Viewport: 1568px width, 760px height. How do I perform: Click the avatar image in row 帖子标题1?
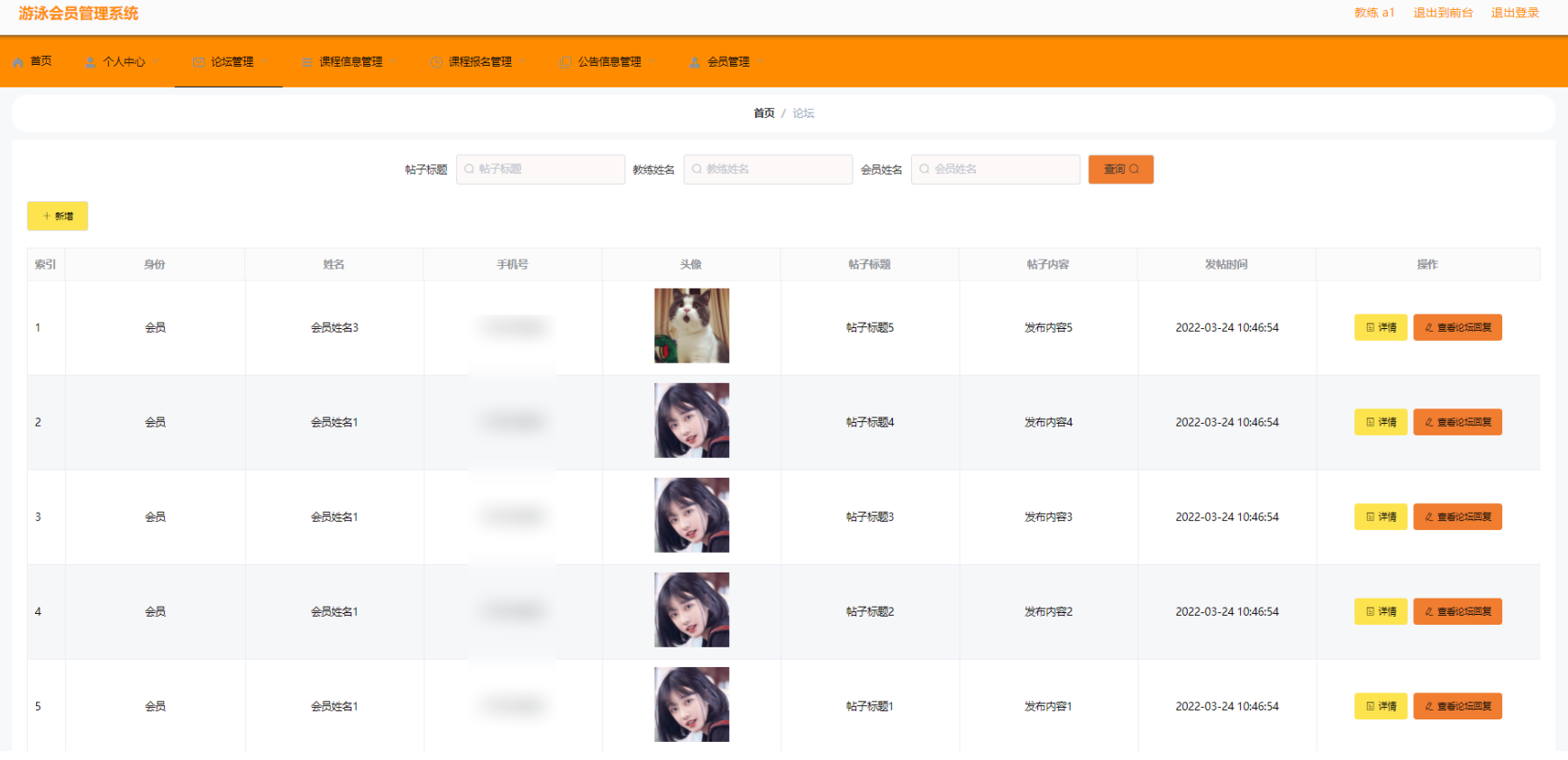pyautogui.click(x=691, y=705)
